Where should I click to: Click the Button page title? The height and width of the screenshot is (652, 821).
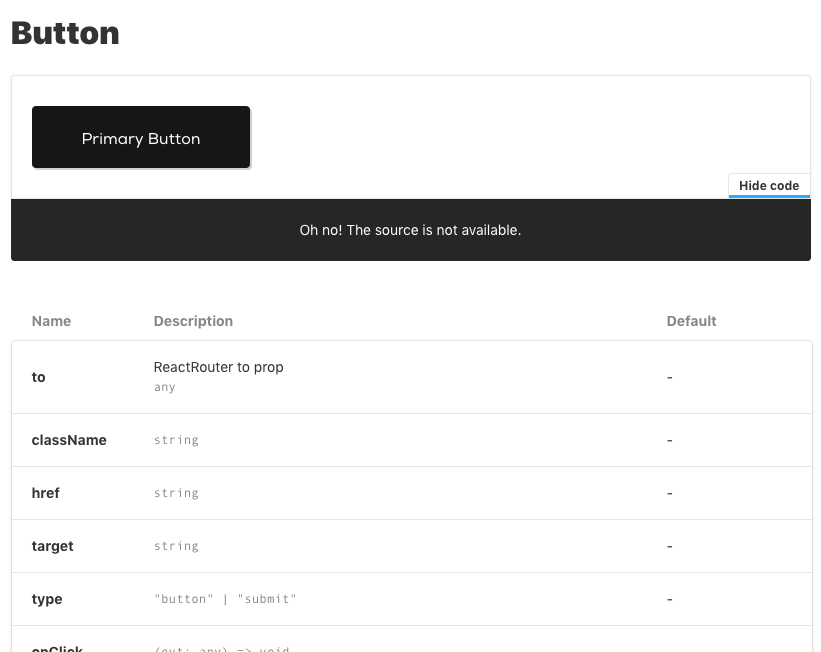click(x=64, y=33)
